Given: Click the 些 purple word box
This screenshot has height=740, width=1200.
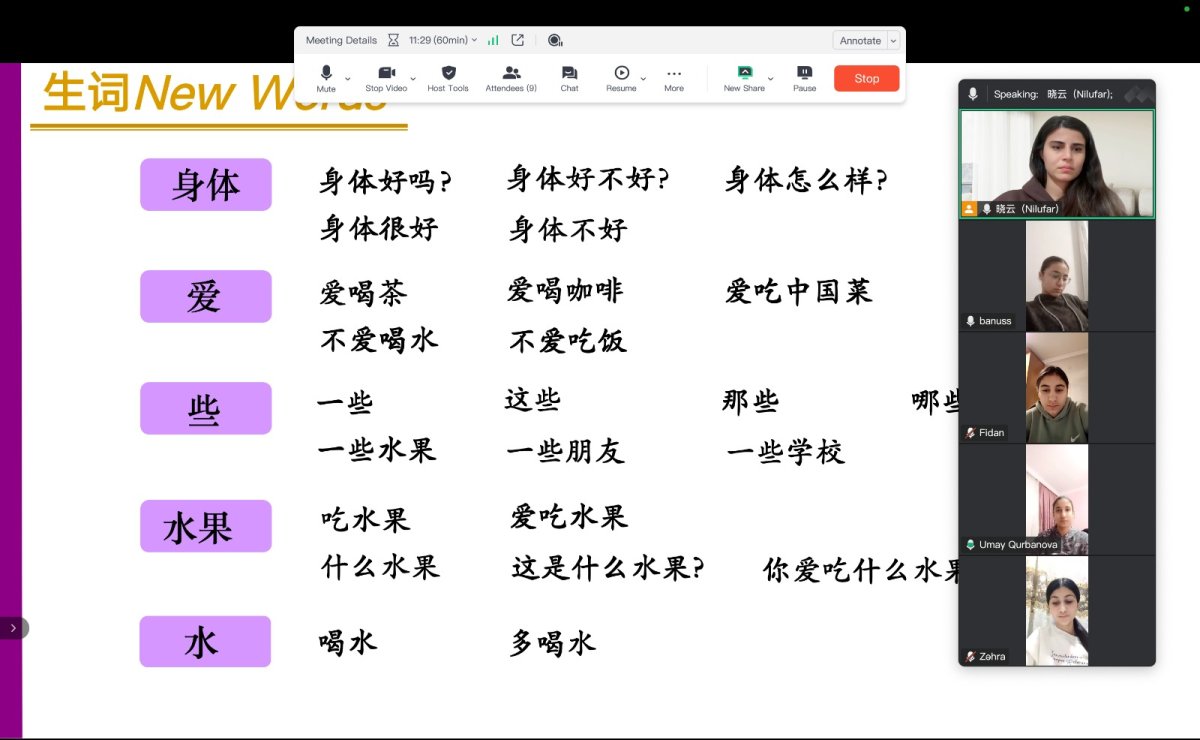Looking at the screenshot, I should [206, 409].
